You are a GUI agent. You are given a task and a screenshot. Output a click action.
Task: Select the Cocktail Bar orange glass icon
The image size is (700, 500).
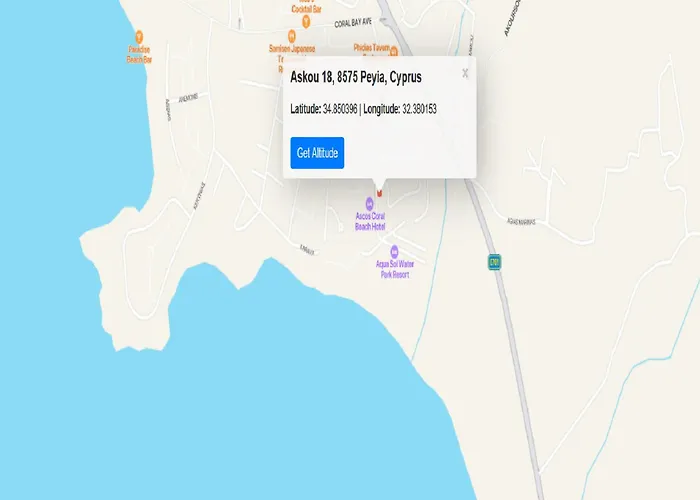tap(306, 21)
